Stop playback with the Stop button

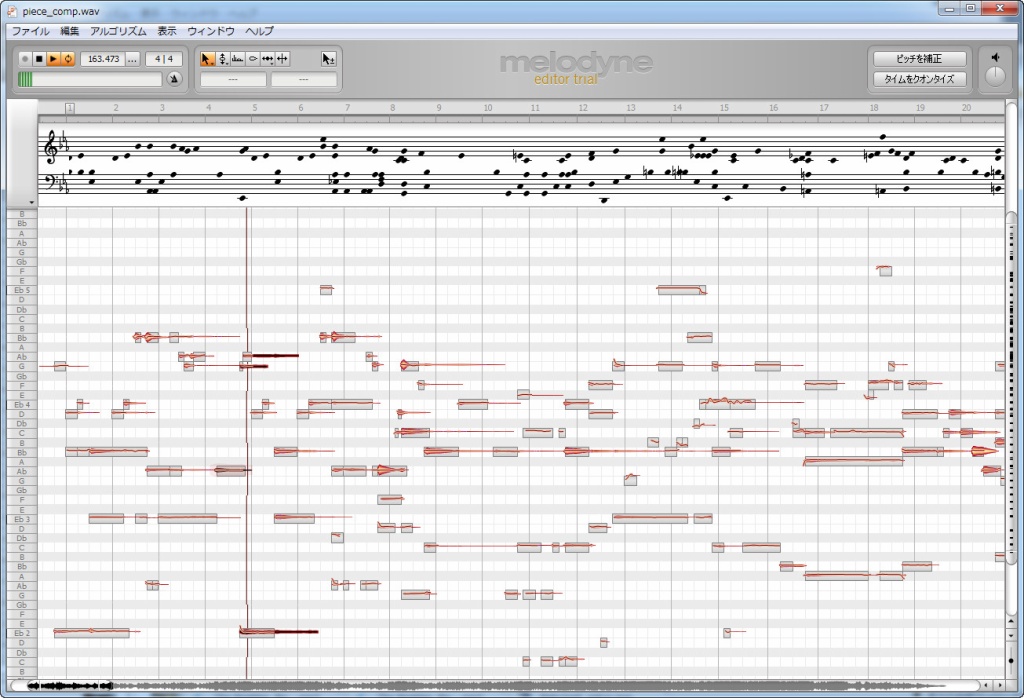pos(39,59)
